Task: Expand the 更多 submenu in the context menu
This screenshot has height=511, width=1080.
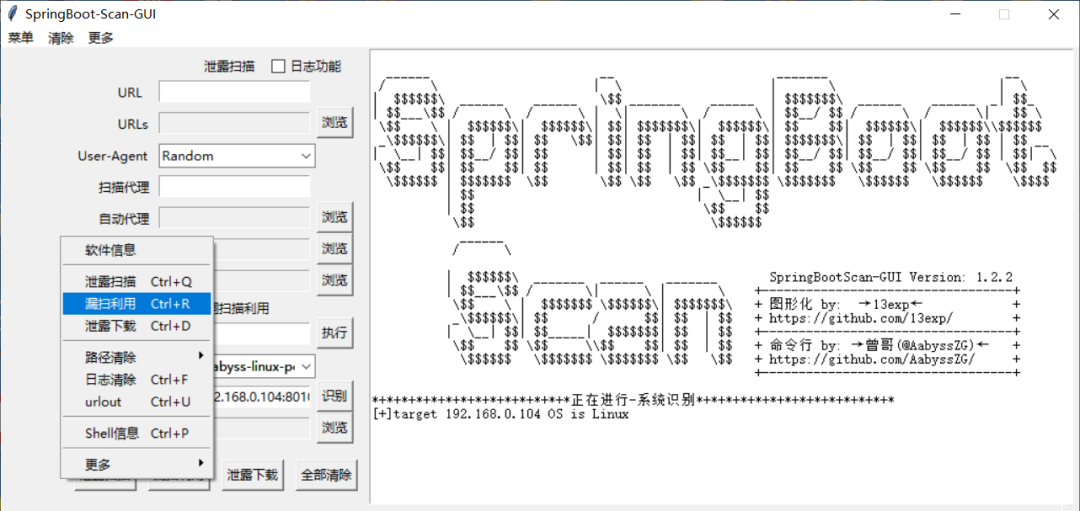Action: (136, 463)
